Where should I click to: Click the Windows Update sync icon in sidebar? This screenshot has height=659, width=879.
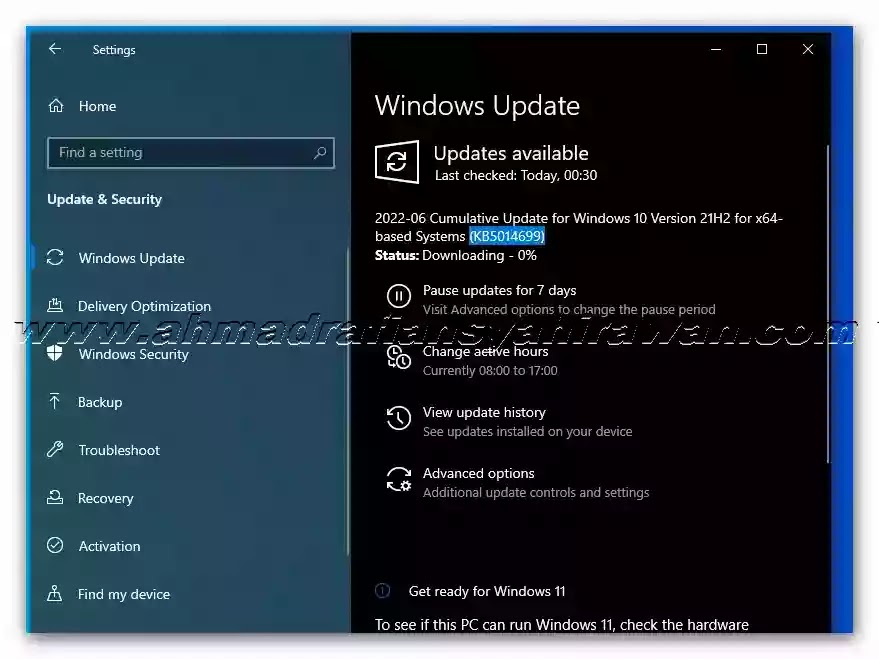[x=56, y=258]
